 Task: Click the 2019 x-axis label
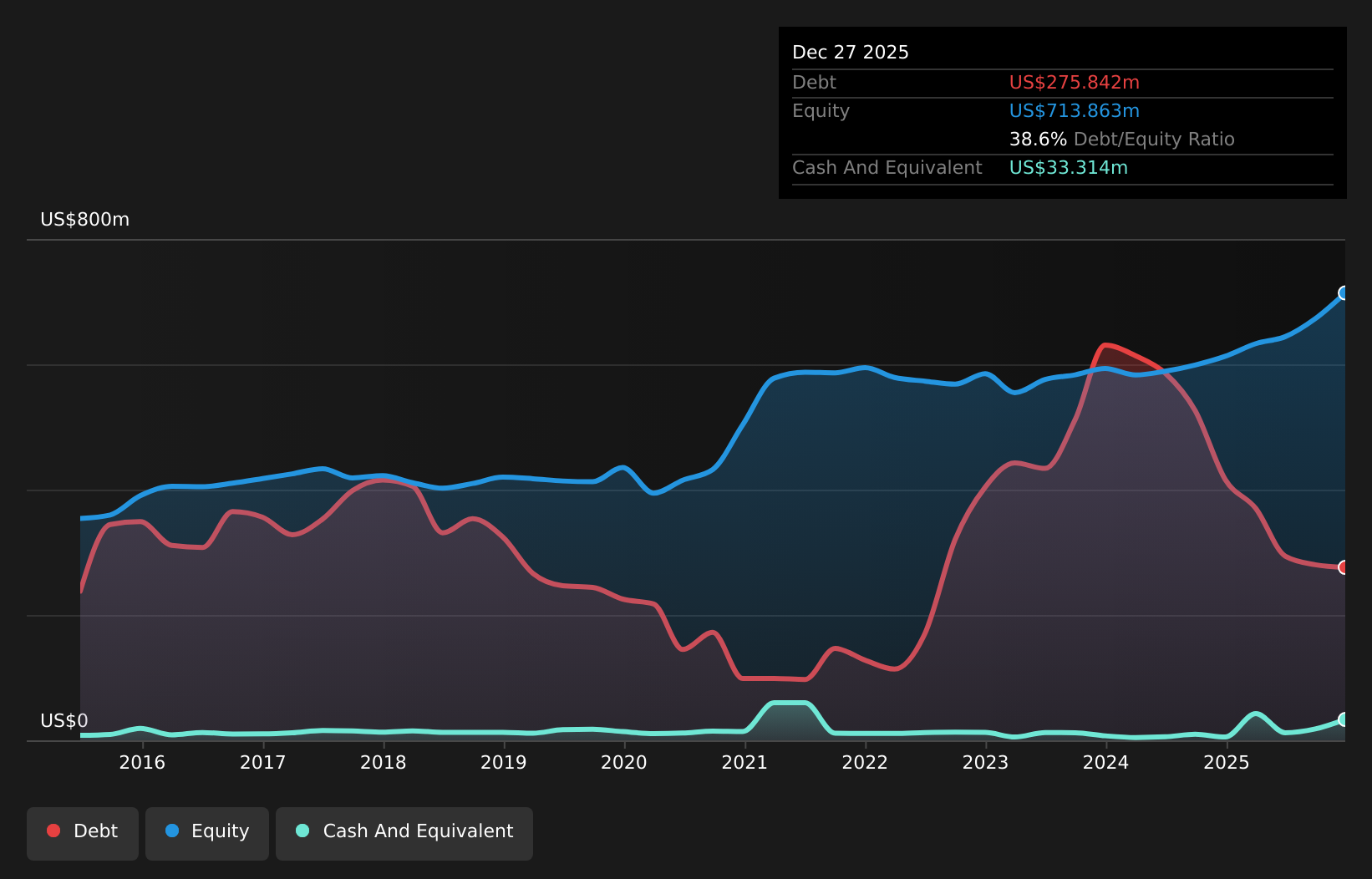coord(504,762)
